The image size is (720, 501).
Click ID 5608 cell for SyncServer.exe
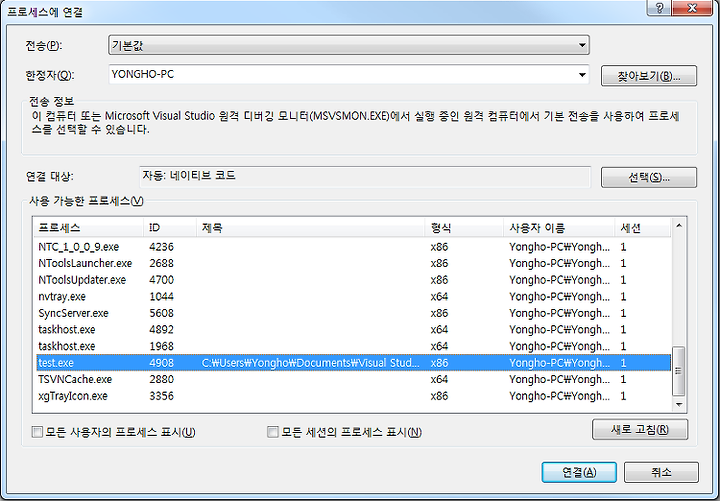pyautogui.click(x=162, y=313)
